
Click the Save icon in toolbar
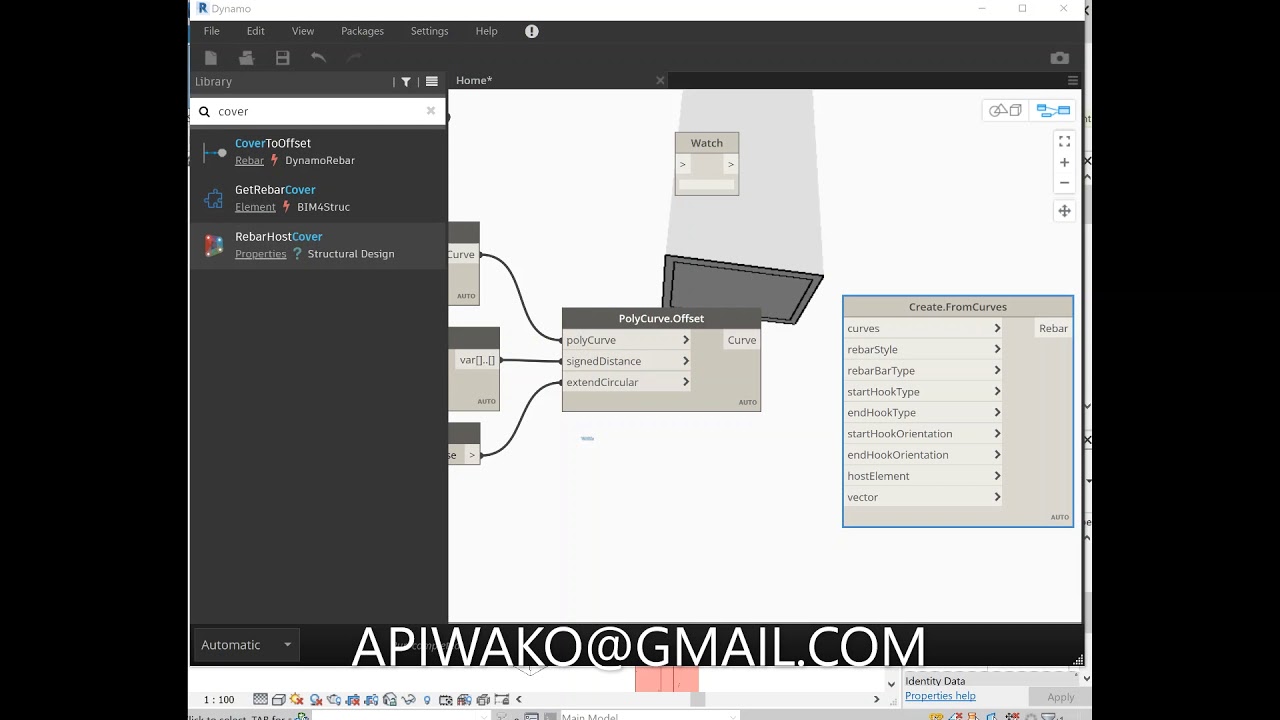coord(283,58)
